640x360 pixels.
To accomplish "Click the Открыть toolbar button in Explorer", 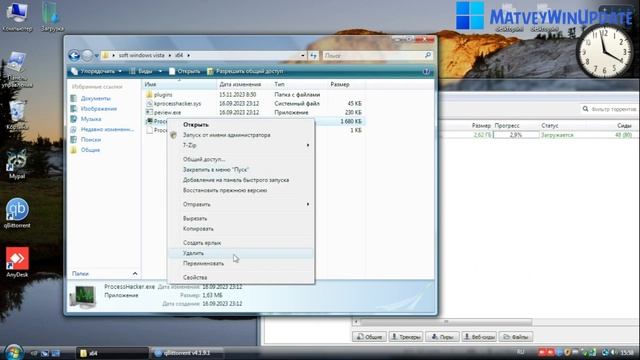I will 184,71.
